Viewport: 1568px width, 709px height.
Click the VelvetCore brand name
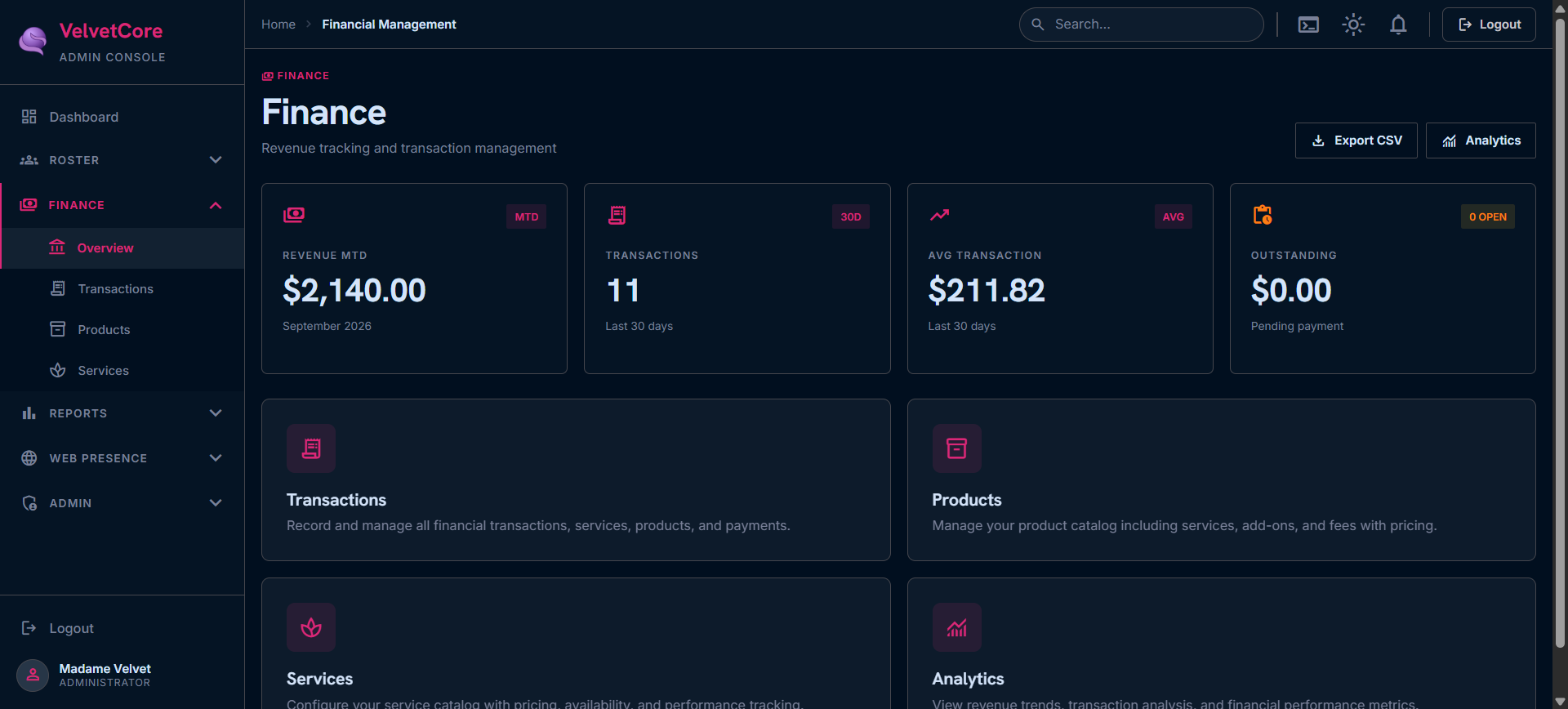click(111, 31)
